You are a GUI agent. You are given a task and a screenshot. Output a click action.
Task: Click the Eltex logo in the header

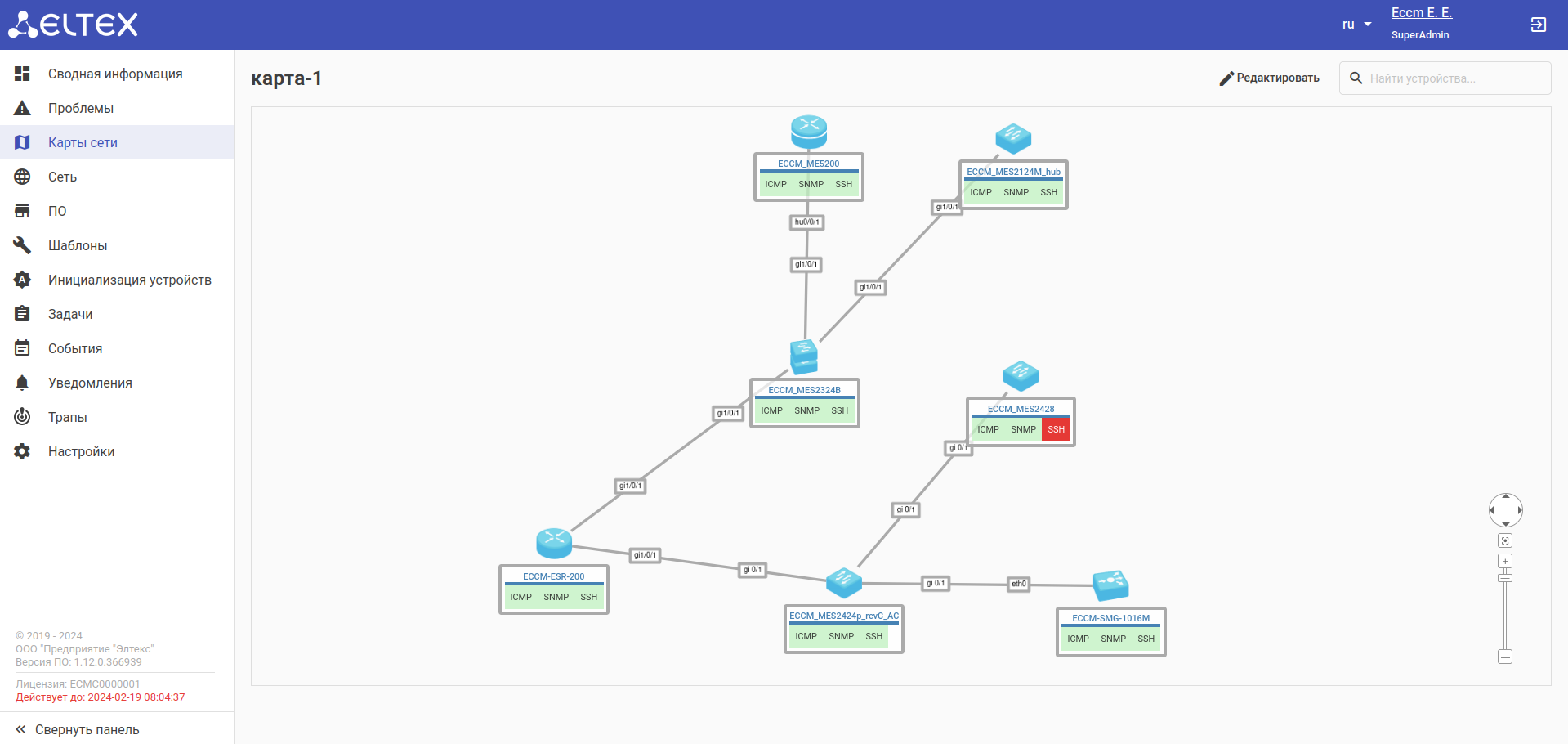tap(73, 25)
